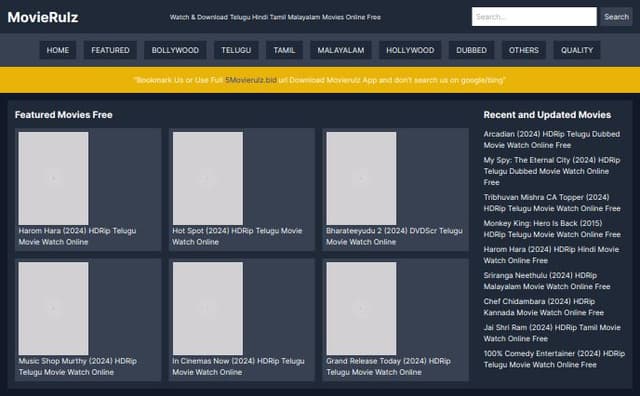Click the 5Movierulz.bid link in banner

point(251,80)
